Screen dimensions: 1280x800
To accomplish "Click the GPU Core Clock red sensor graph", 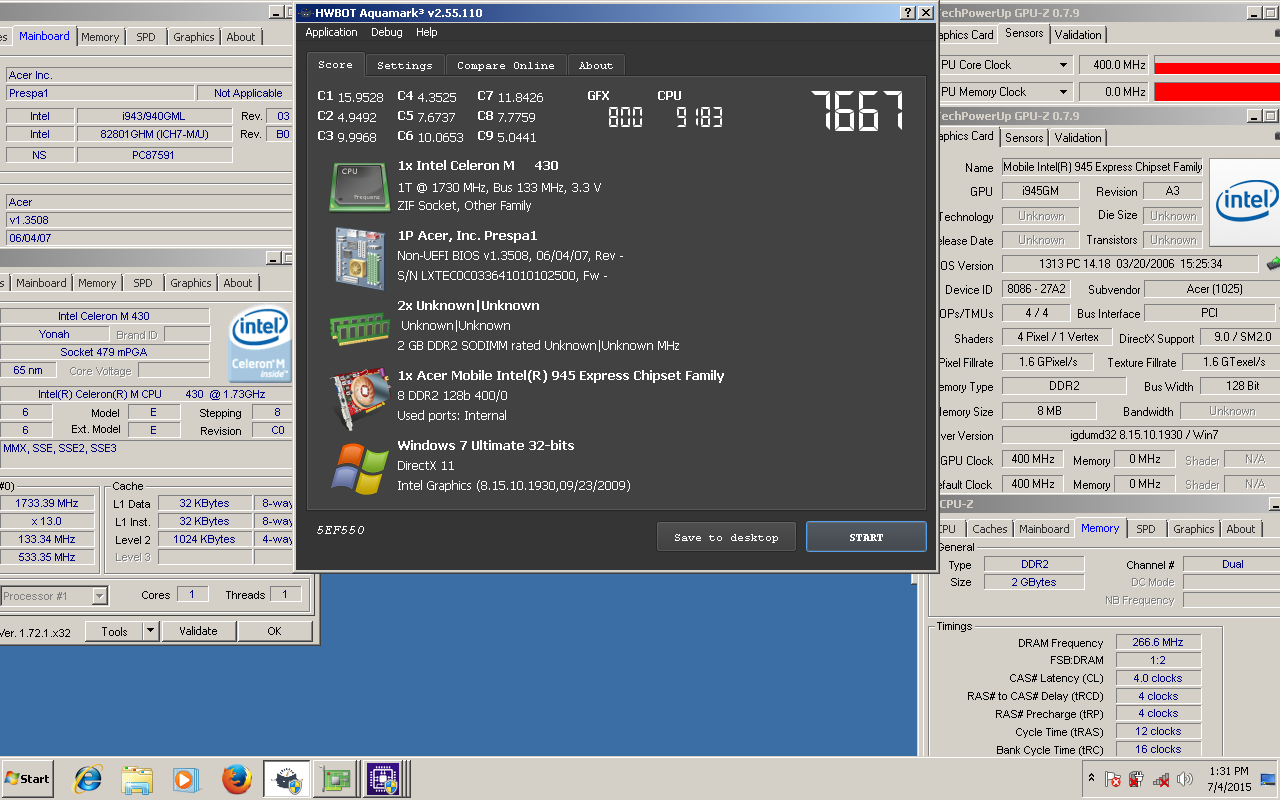I will (x=1217, y=65).
